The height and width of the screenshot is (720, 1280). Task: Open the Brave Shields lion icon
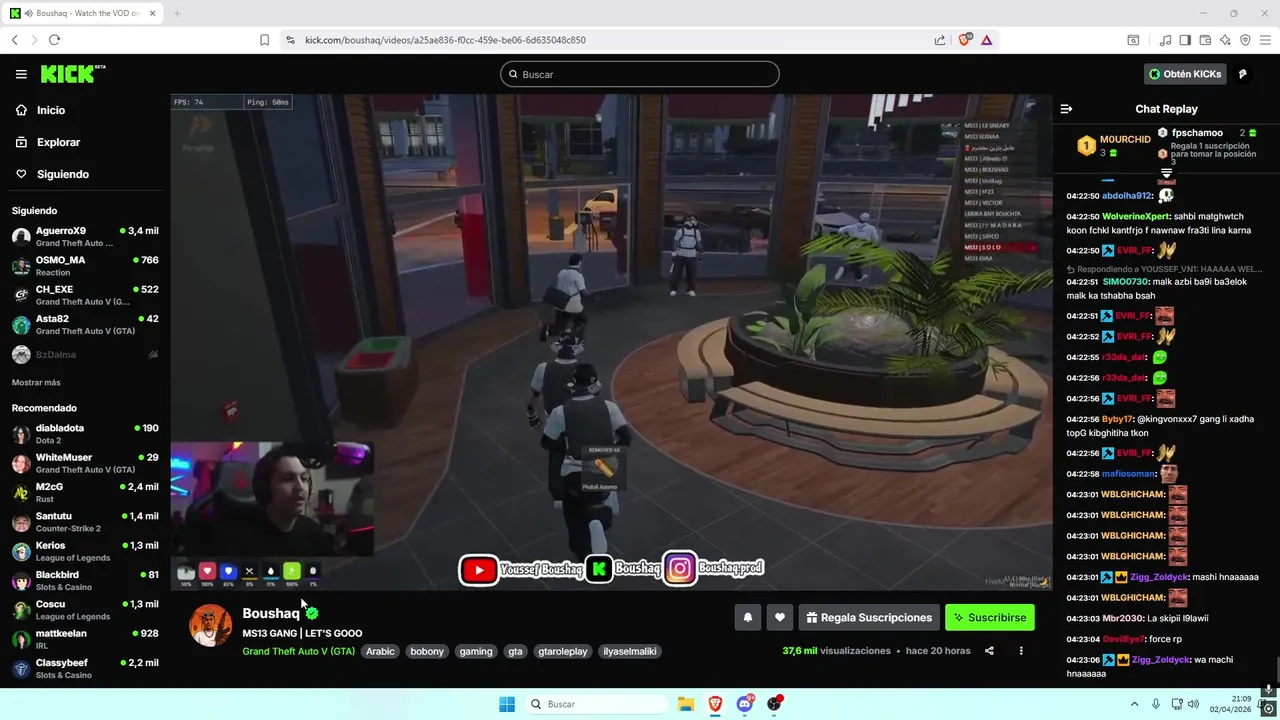[965, 40]
